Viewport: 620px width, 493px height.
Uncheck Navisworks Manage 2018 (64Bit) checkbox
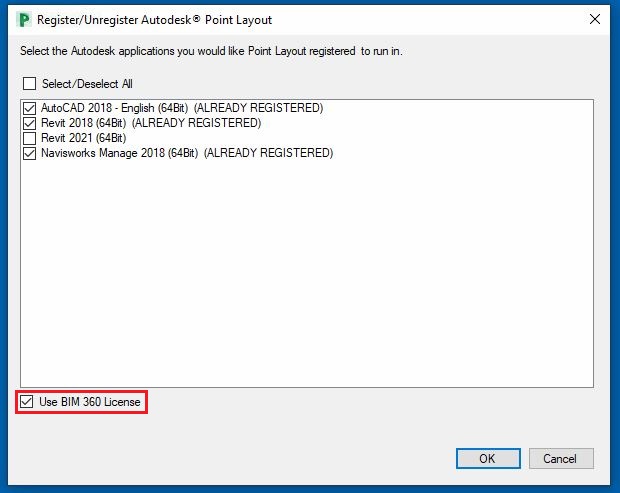pyautogui.click(x=29, y=153)
